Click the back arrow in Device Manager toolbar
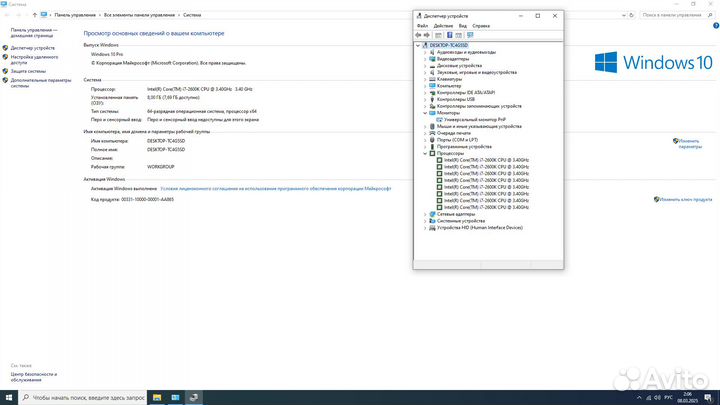Viewport: 720px width, 405px height. [418, 35]
